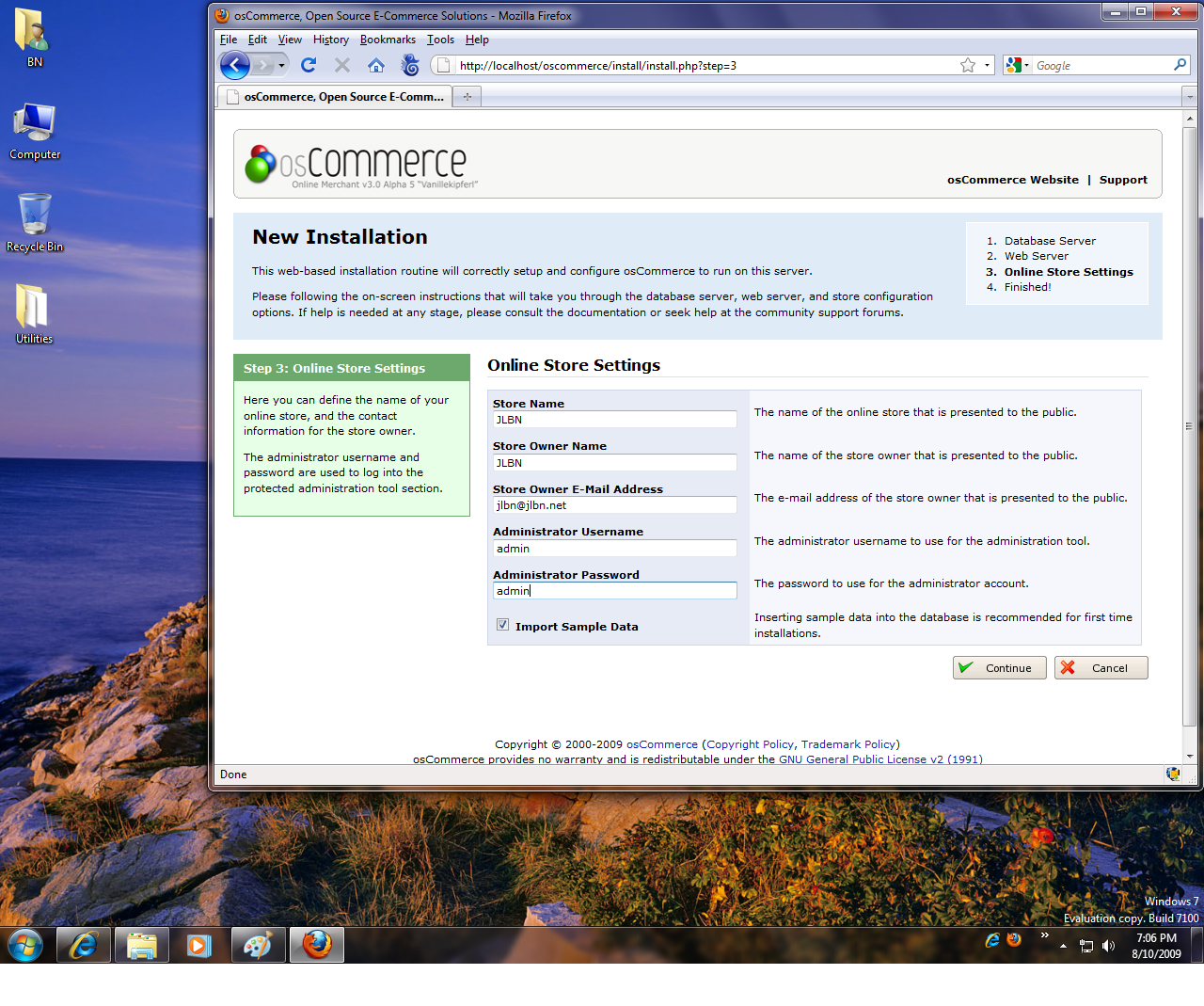
Task: Reload the current page
Action: (309, 65)
